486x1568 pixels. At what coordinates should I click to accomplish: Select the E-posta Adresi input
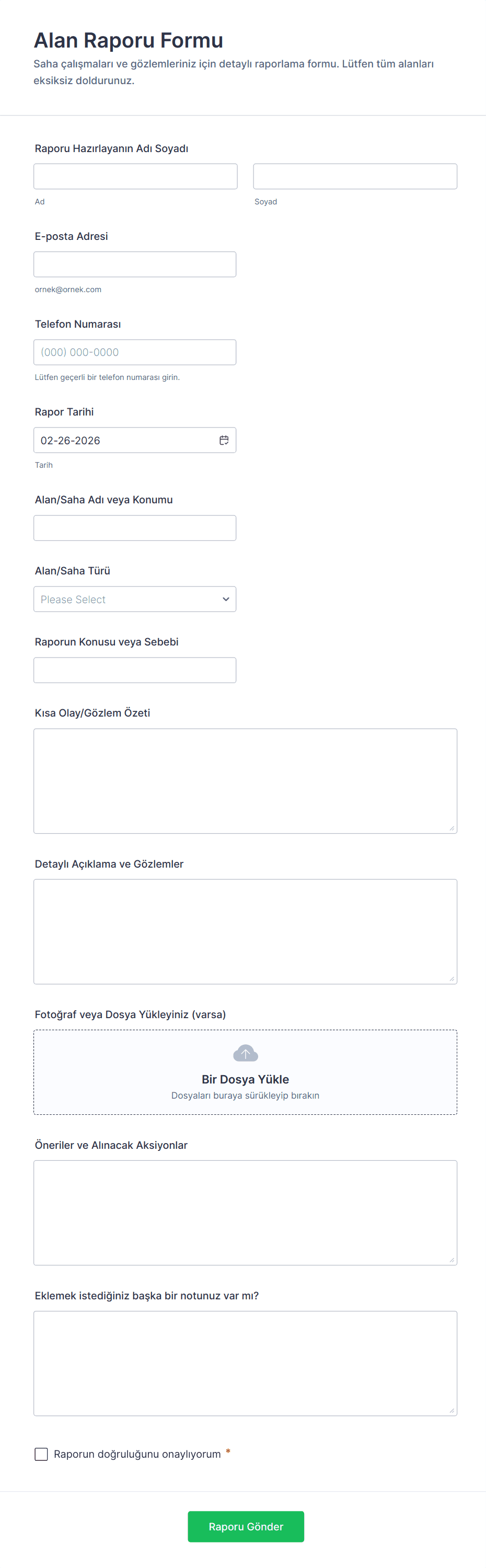pos(134,264)
